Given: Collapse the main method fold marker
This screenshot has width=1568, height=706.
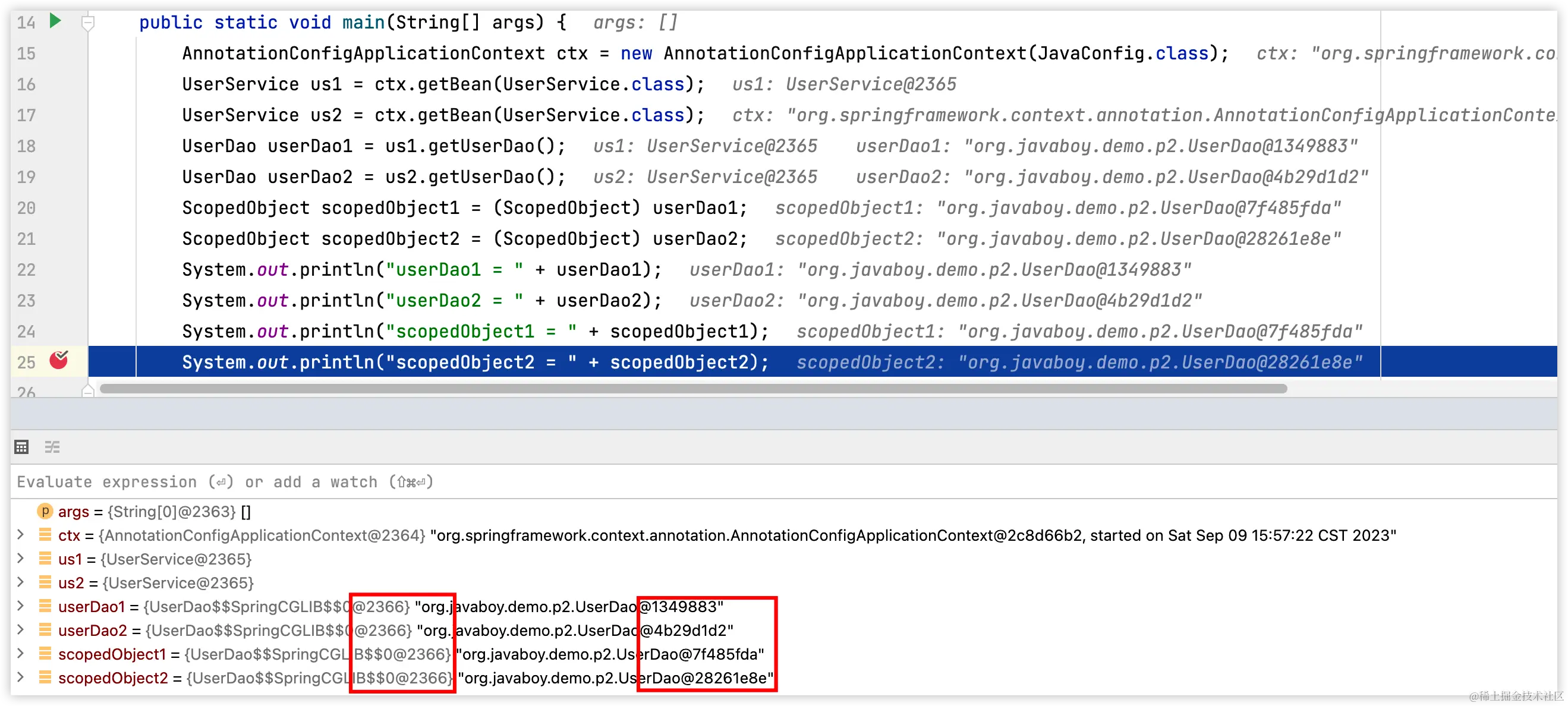Looking at the screenshot, I should coord(87,23).
